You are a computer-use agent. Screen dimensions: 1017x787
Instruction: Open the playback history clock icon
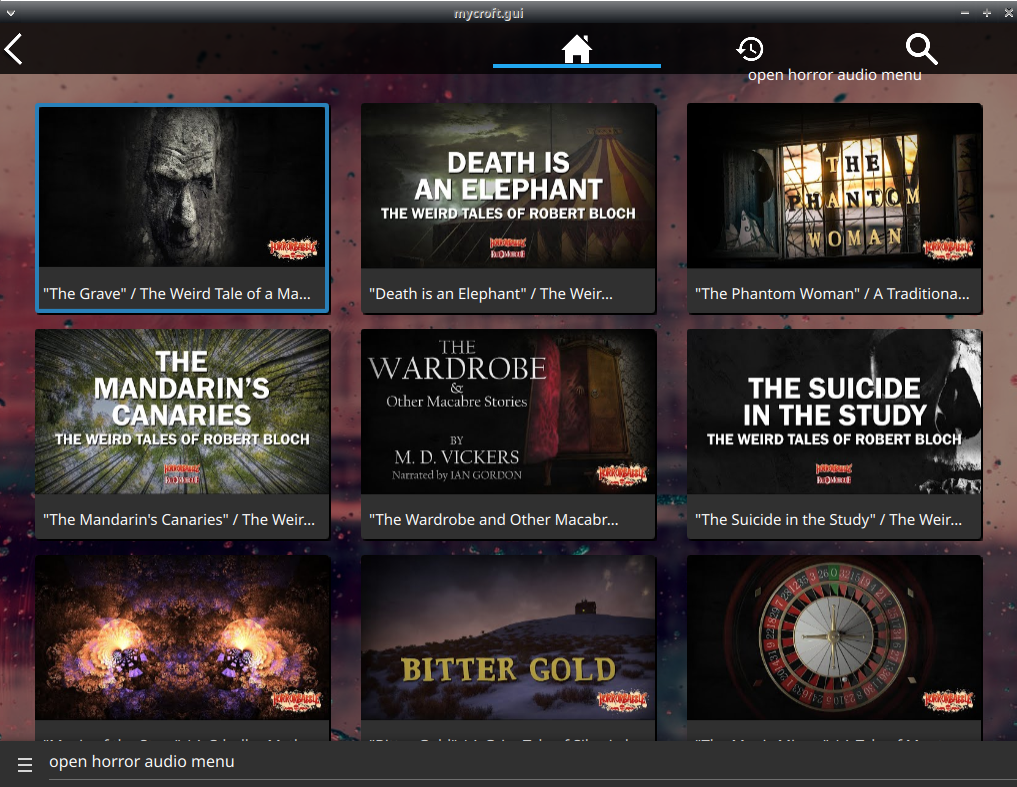point(750,49)
